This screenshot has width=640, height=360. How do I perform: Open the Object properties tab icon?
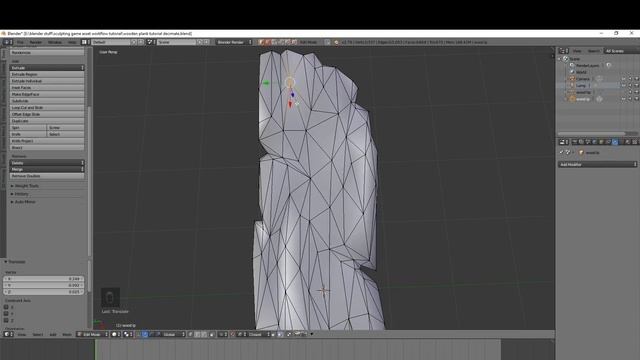601,142
